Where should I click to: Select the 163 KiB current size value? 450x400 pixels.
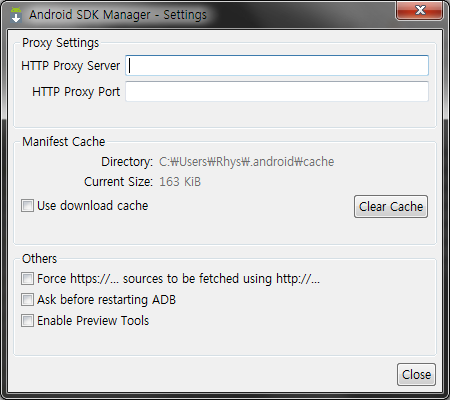tap(180, 182)
